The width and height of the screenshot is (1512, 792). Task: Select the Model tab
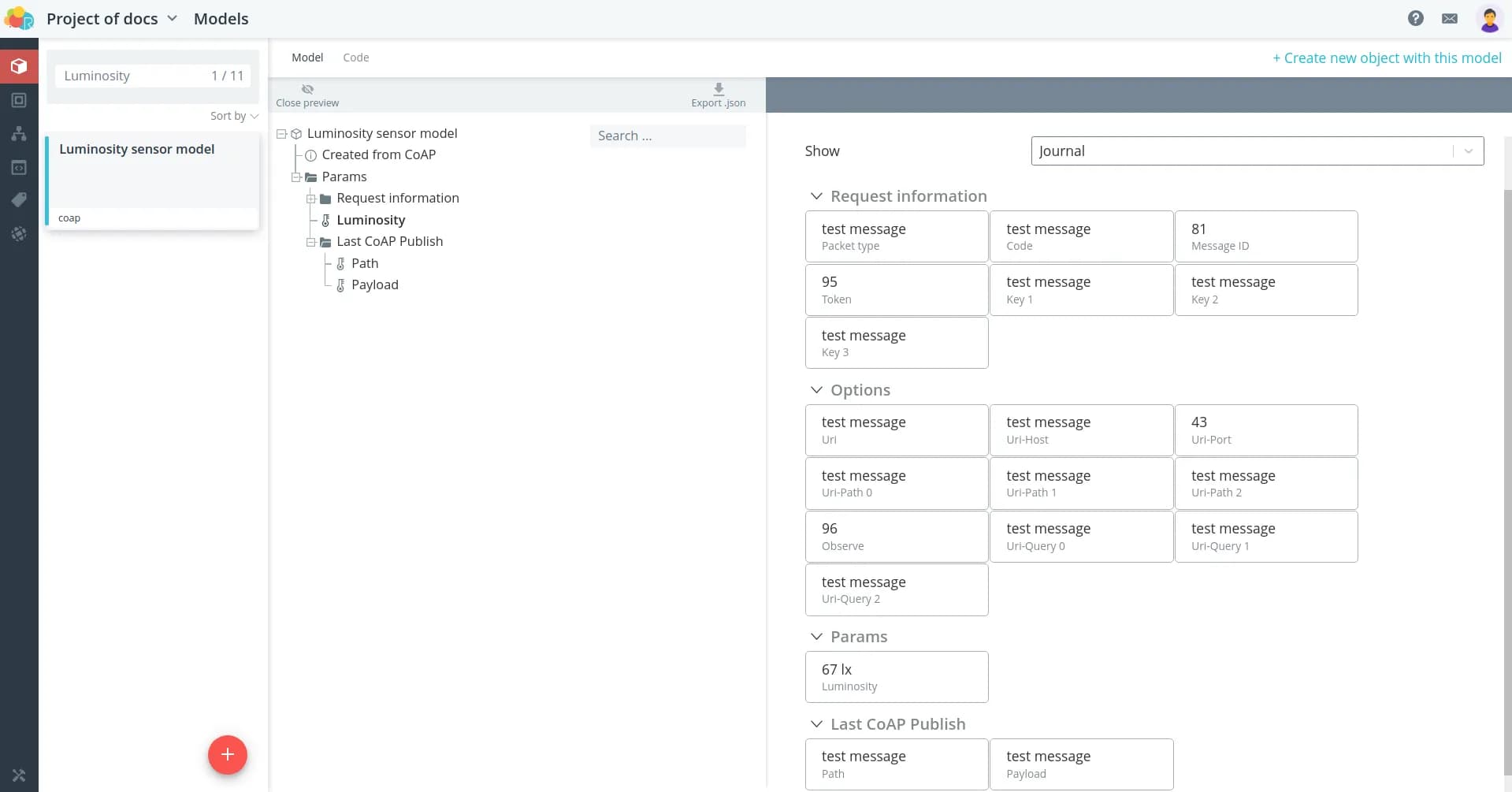[x=307, y=58]
